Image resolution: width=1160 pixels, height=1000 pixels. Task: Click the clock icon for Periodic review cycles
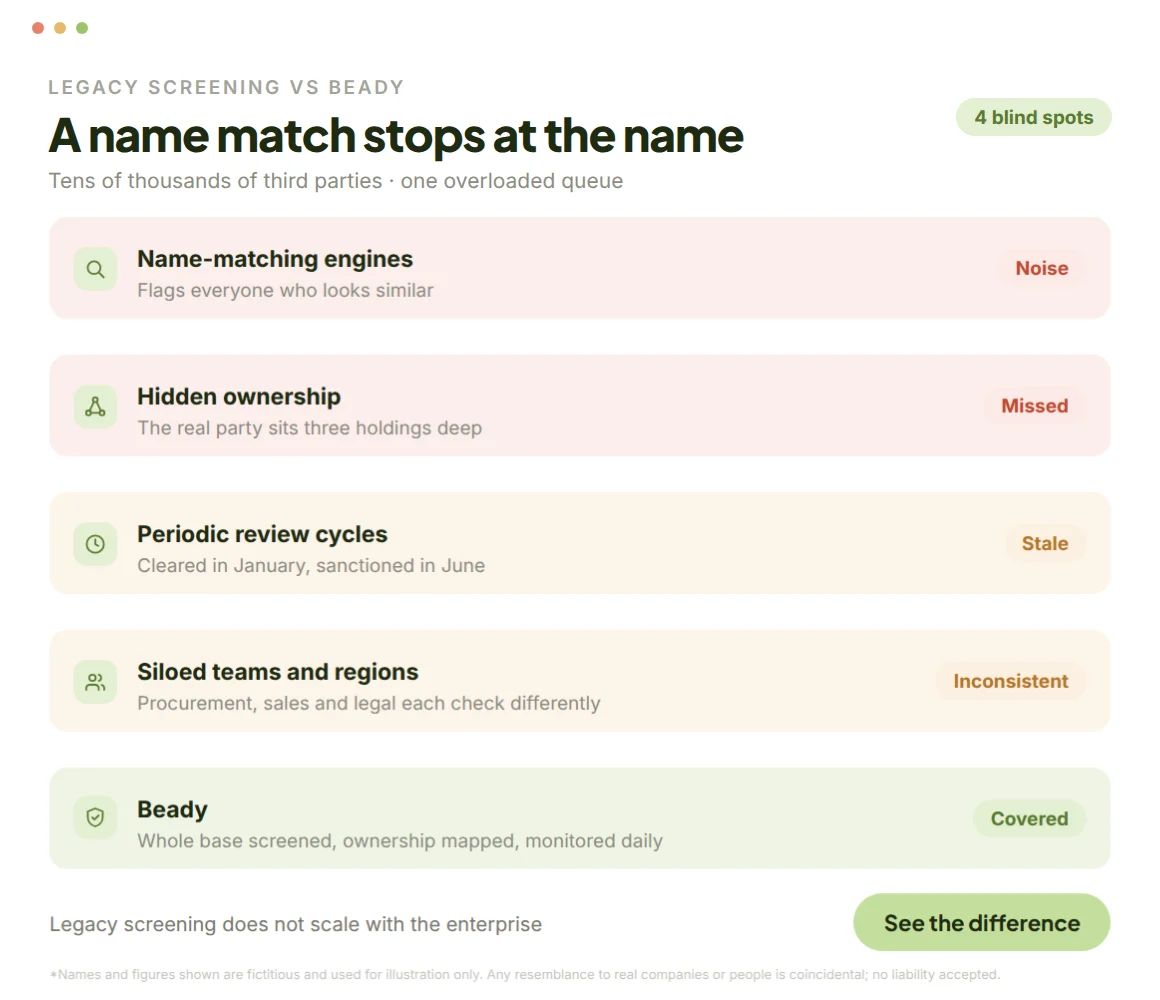95,544
